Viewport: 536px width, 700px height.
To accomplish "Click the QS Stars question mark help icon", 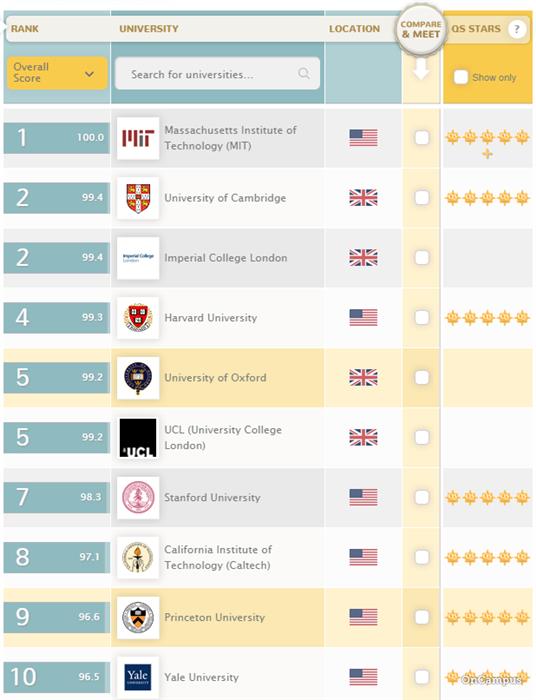I will tap(517, 29).
